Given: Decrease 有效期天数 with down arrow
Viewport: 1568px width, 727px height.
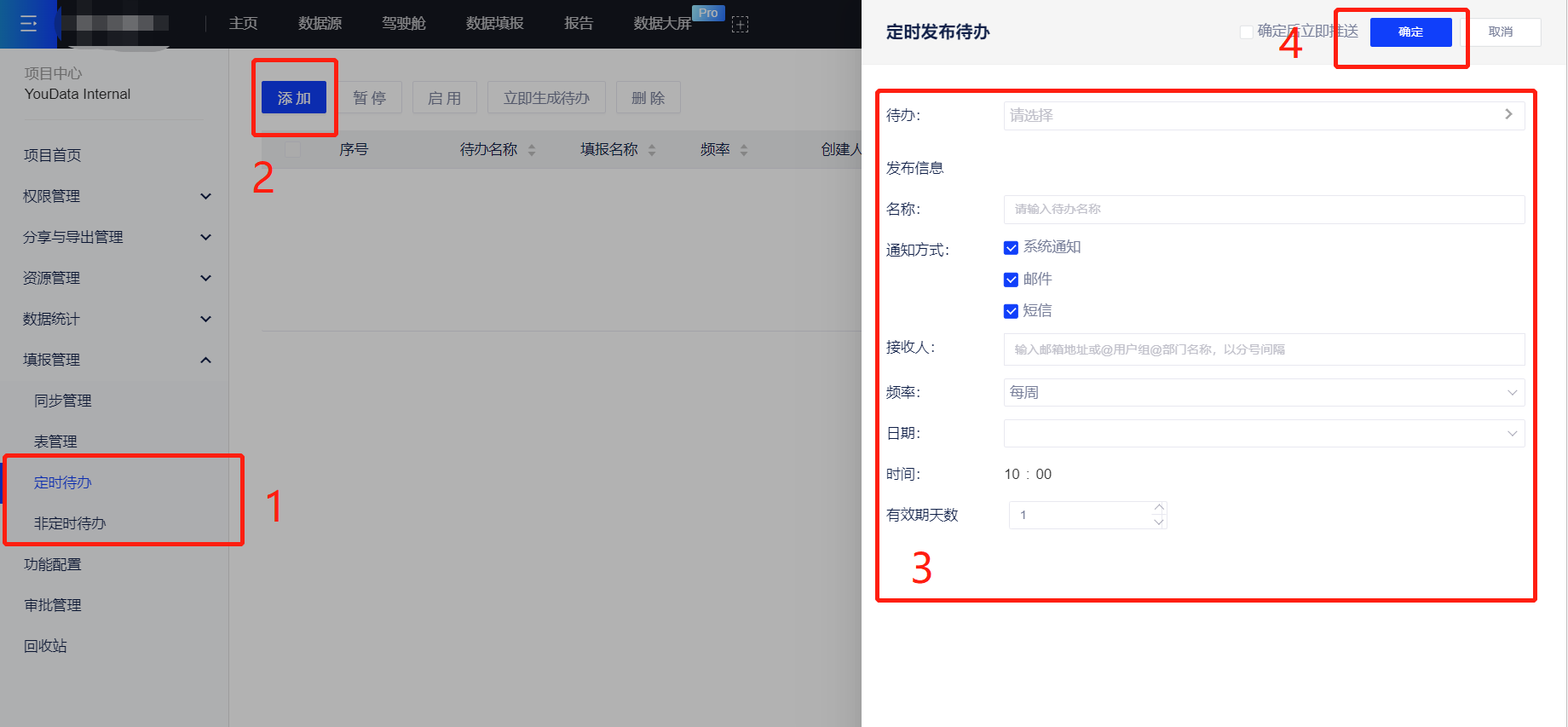Looking at the screenshot, I should point(1158,522).
